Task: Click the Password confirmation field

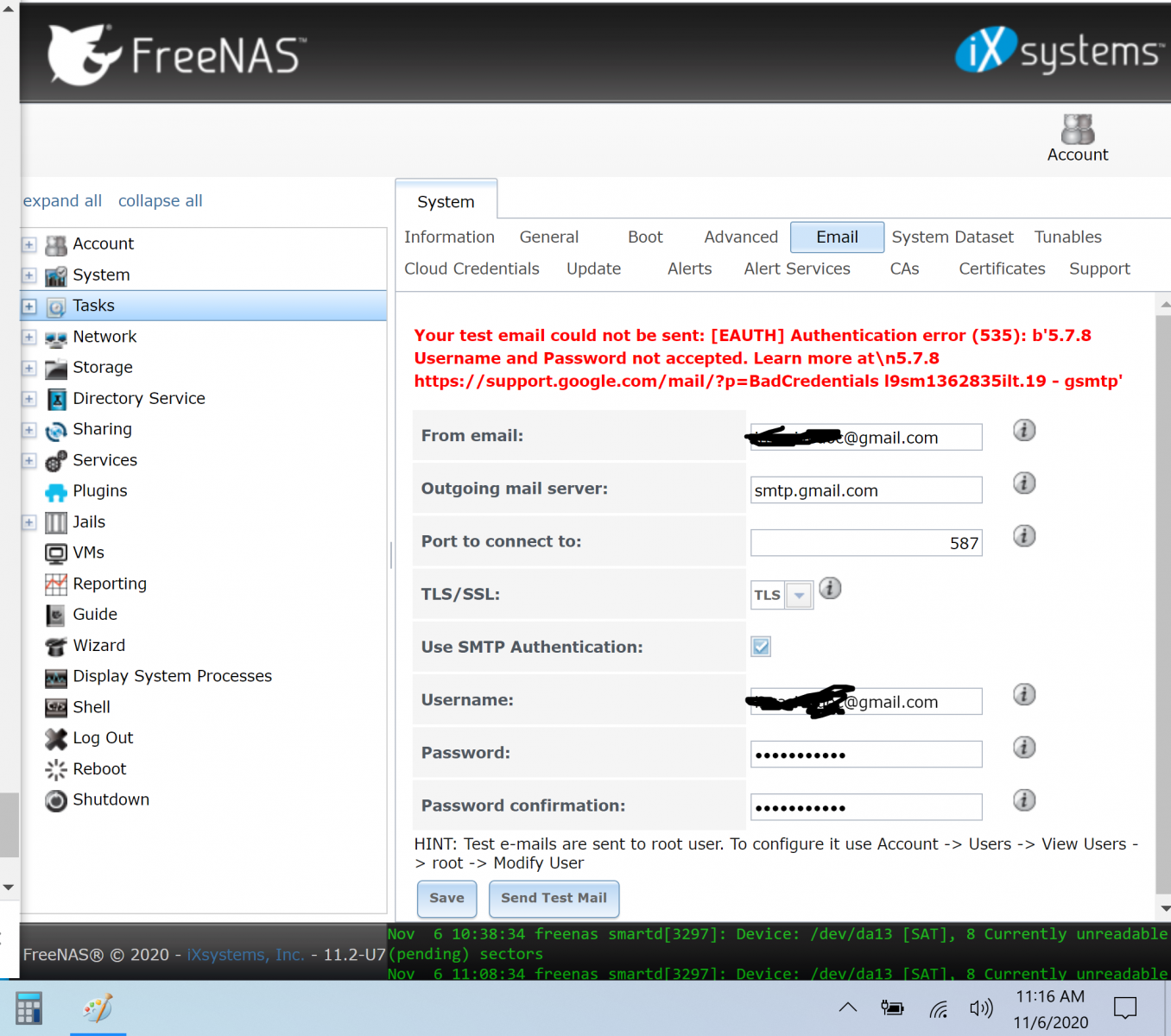Action: [x=866, y=807]
